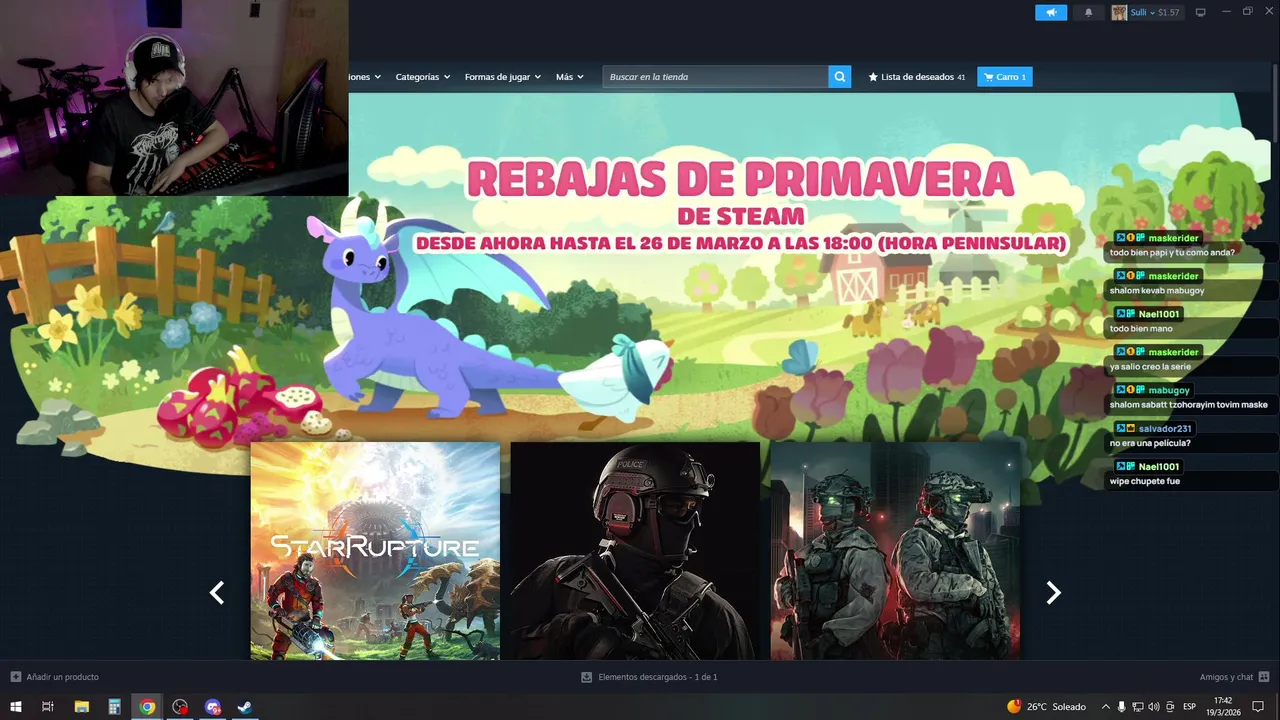Open the Windows notification center icon
Screen dimensions: 1280x720
[1258, 707]
